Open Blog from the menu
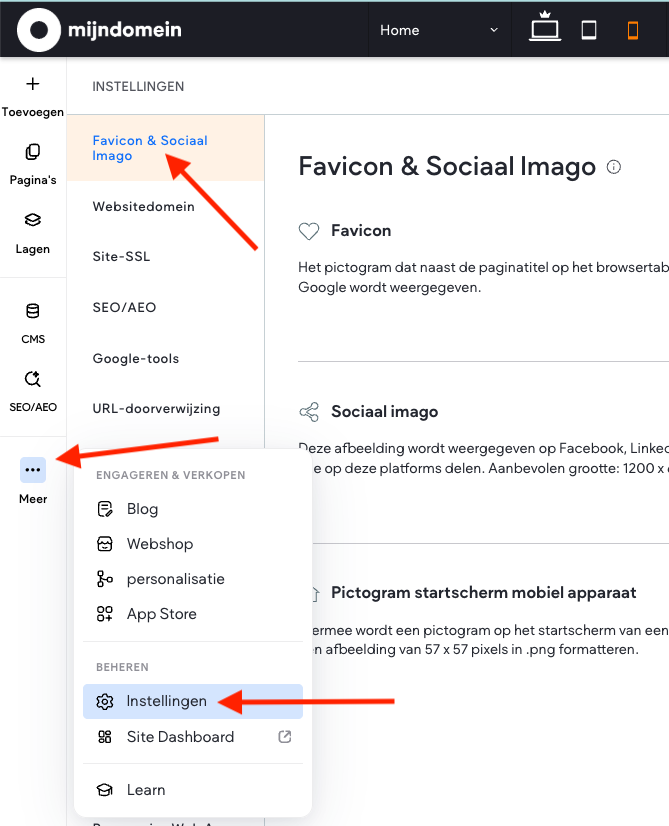The width and height of the screenshot is (669, 826). pos(142,509)
